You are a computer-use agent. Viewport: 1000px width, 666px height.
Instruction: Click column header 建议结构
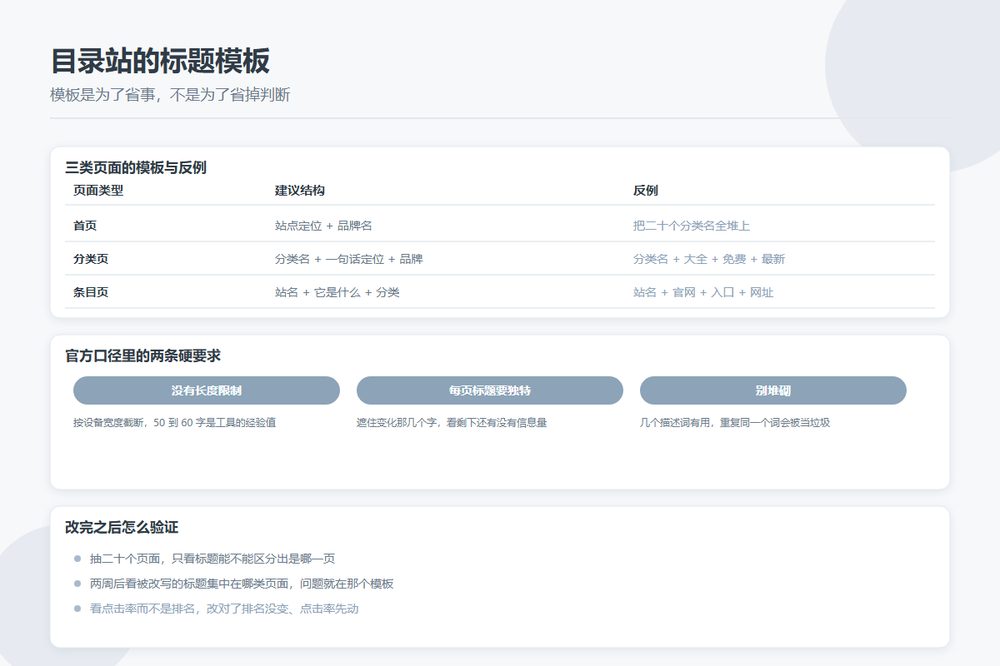point(300,190)
